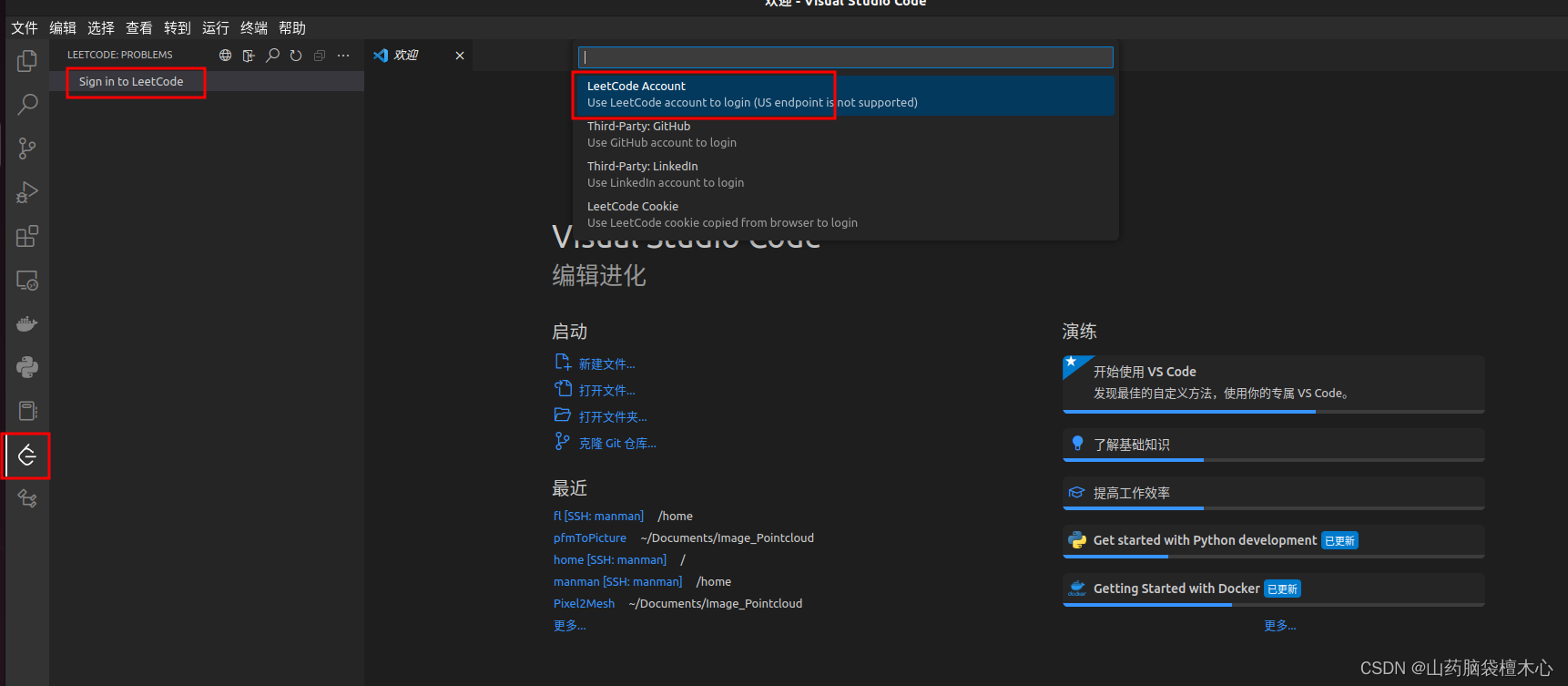Refresh the LeetCode problems list
The image size is (1568, 686).
296,56
